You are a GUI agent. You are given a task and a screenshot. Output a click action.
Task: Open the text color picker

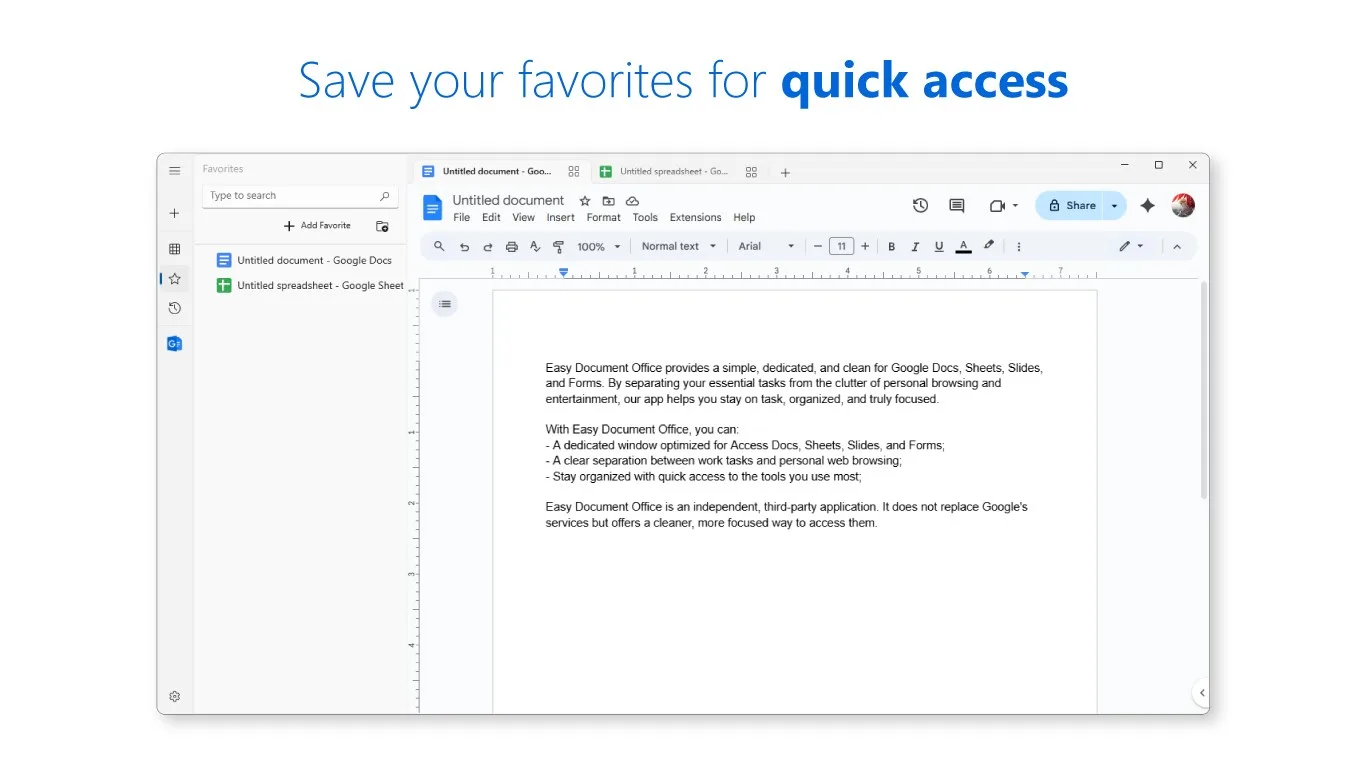(963, 246)
